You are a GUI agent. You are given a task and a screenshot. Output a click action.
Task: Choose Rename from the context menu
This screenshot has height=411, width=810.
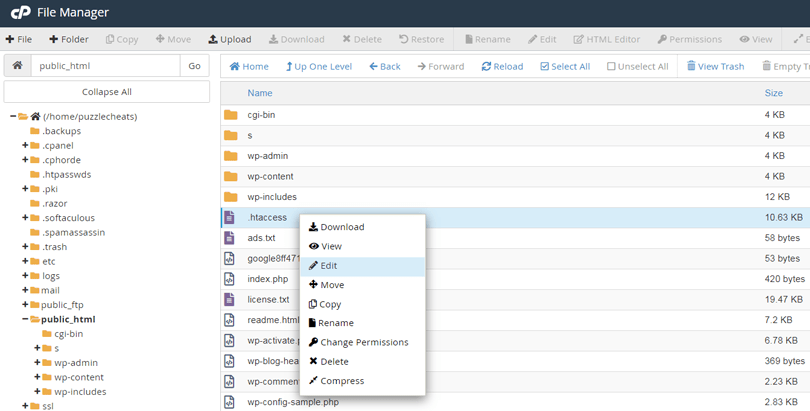[363, 323]
